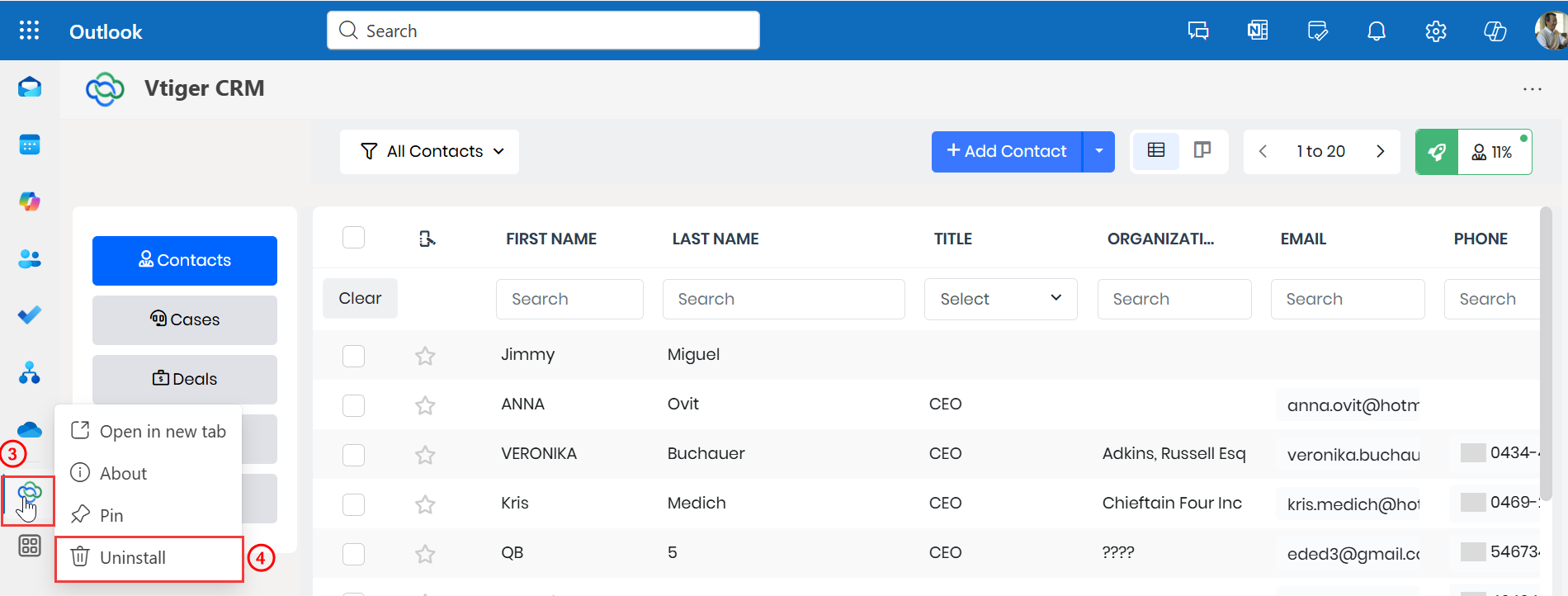Image resolution: width=1568 pixels, height=596 pixels.
Task: Open More apps grid icon
Action: [30, 546]
